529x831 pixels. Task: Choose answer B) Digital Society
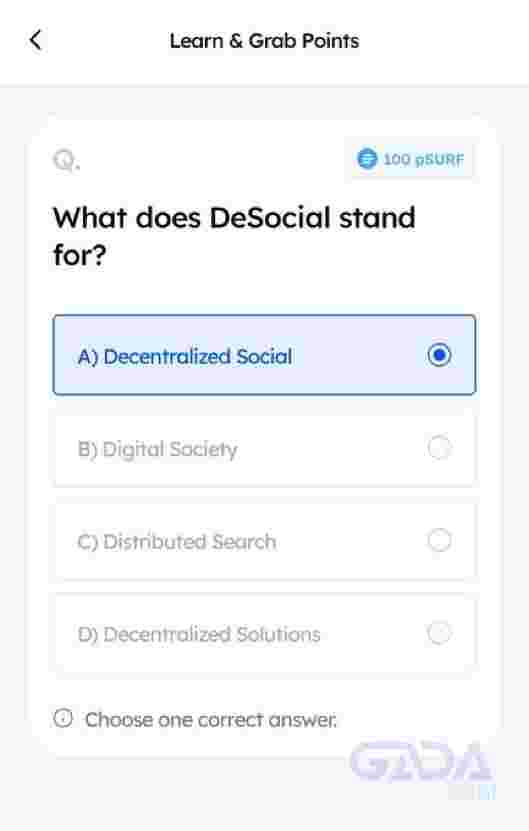157,449
